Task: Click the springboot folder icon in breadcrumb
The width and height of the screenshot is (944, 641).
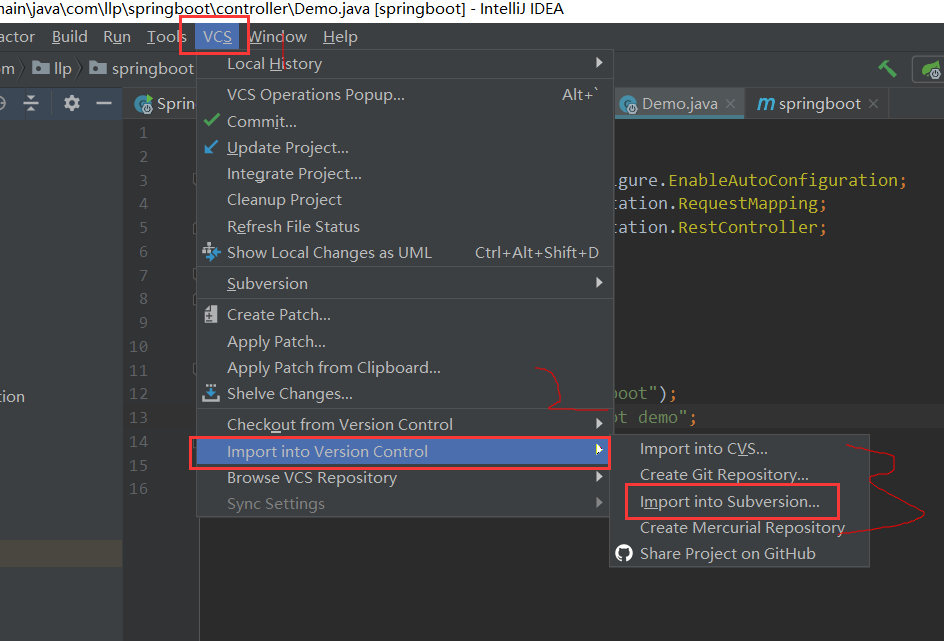Action: point(98,67)
